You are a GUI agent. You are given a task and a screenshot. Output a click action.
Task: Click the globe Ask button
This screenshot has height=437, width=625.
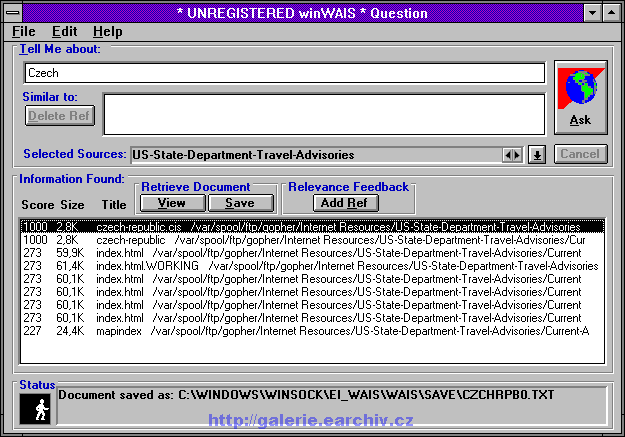coord(581,98)
